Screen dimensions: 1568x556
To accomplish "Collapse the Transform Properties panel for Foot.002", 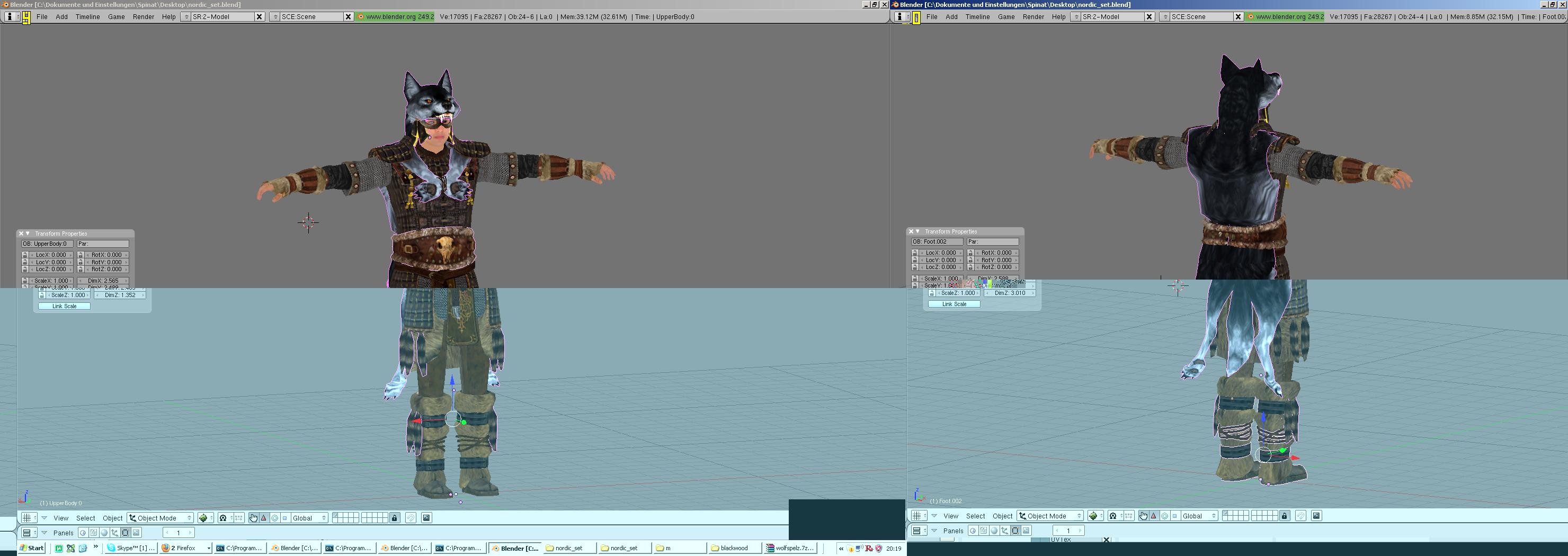I will 918,232.
